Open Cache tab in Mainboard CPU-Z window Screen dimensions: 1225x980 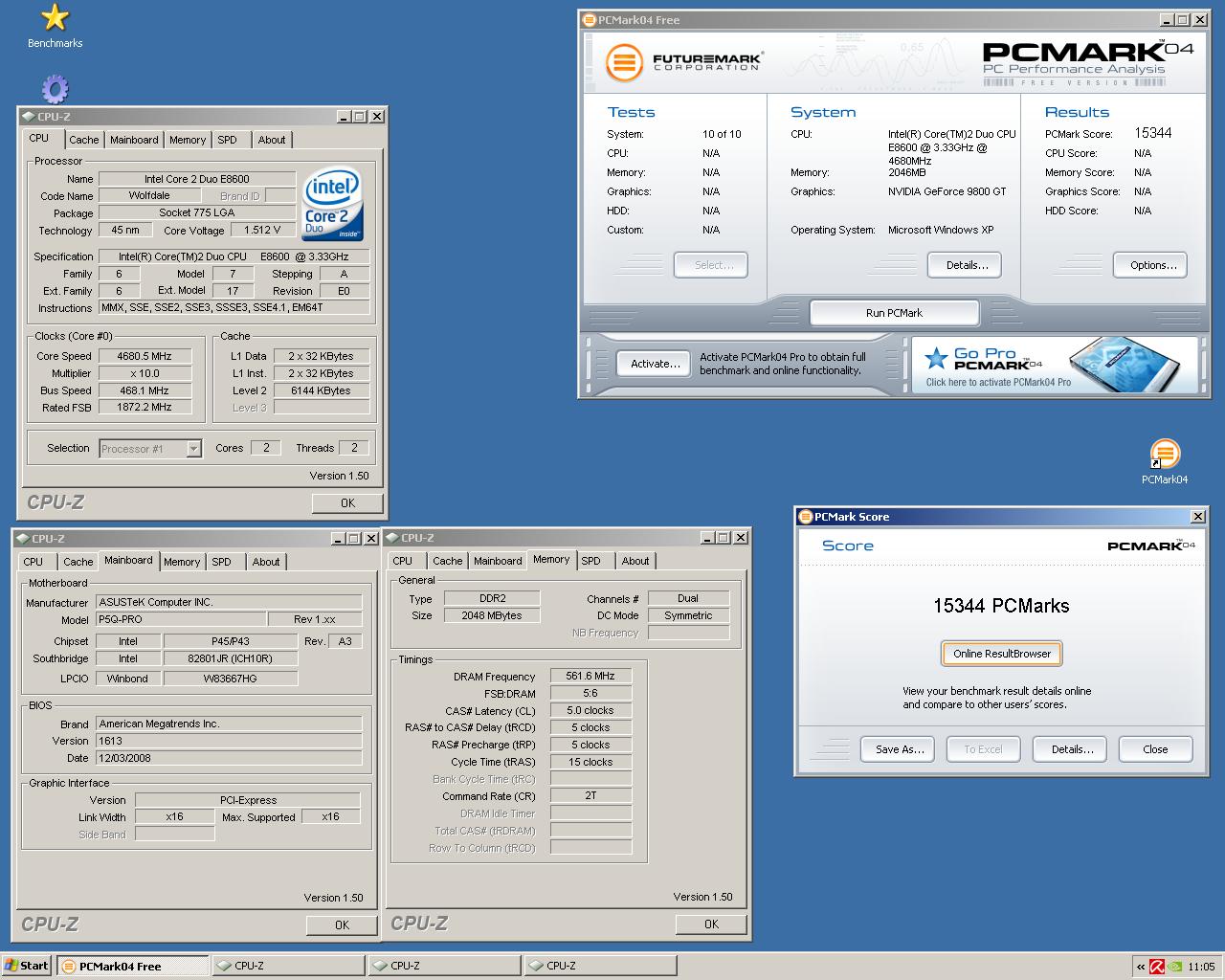[78, 562]
